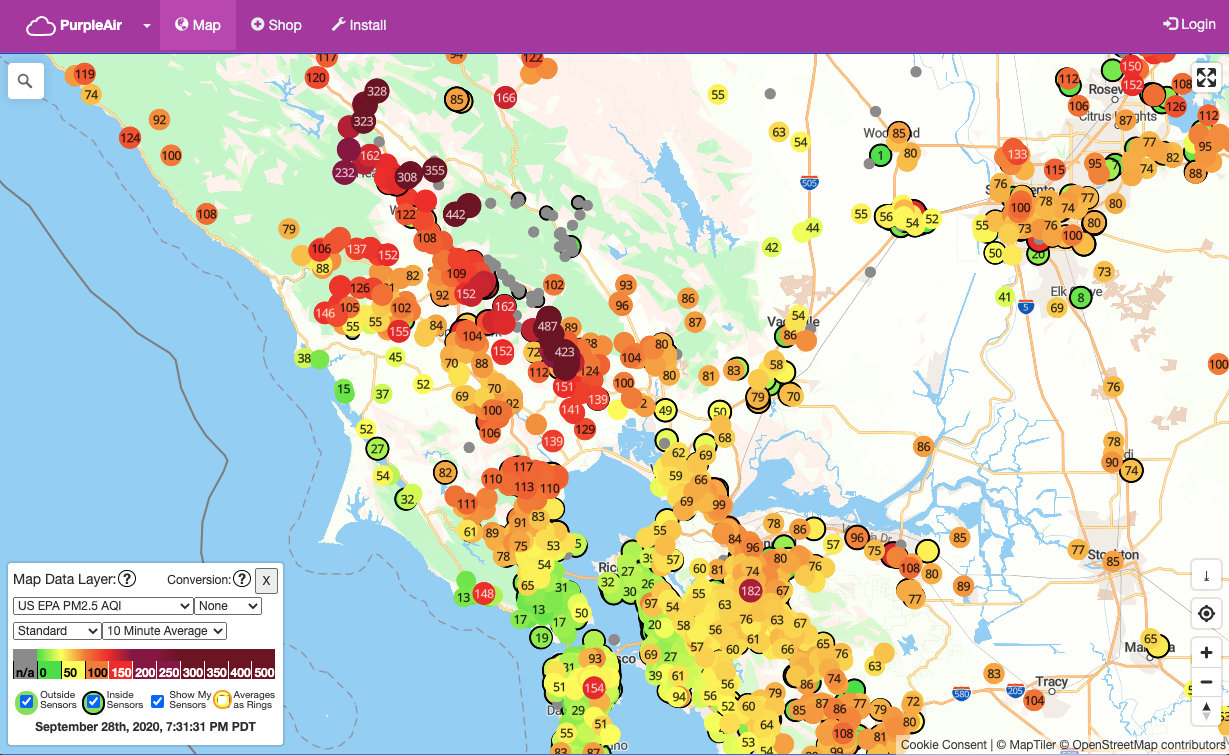Reset map bearing with compass arrow
This screenshot has height=755, width=1229.
[x=1206, y=711]
